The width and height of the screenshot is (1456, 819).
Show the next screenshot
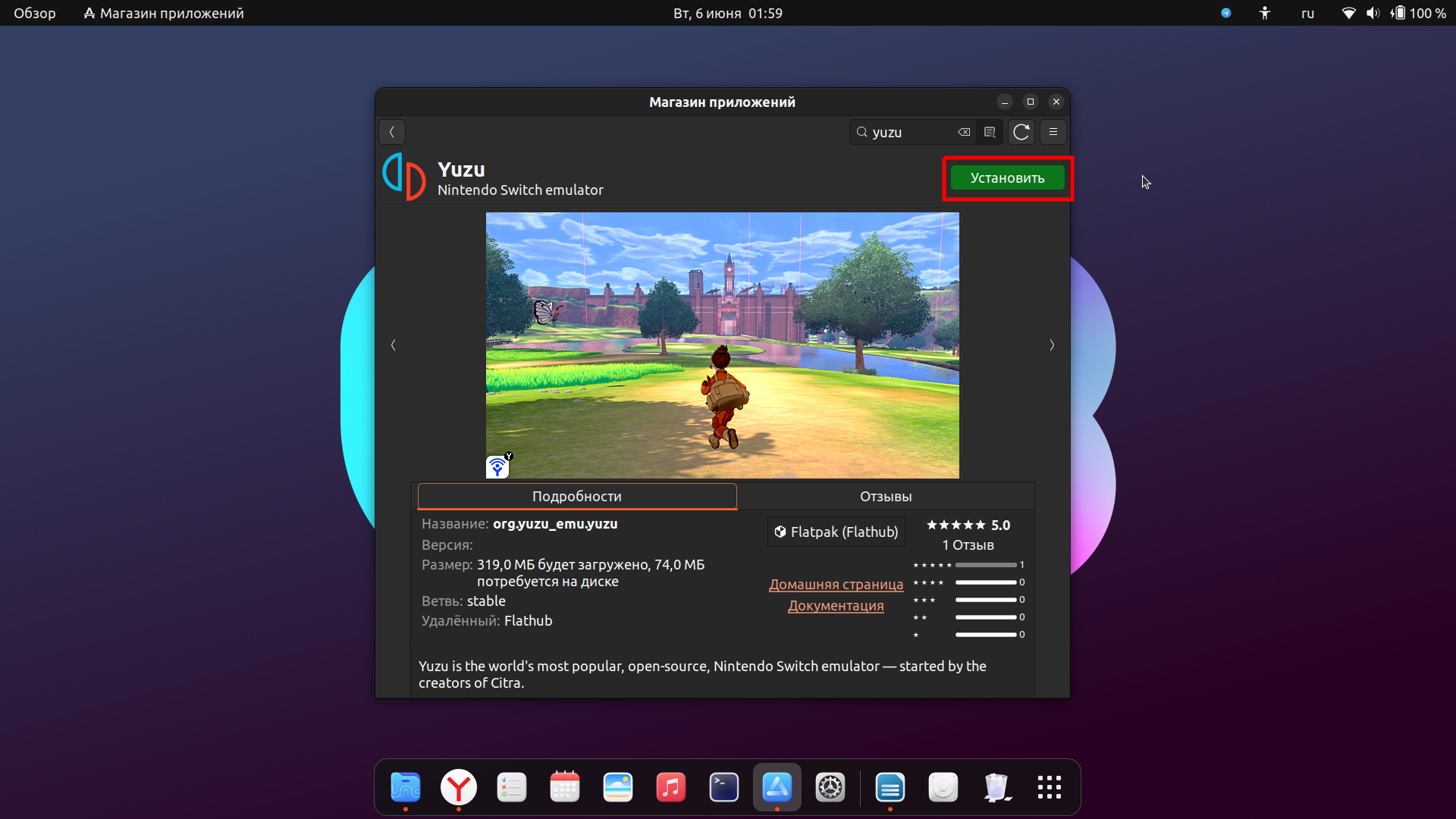(x=1052, y=345)
